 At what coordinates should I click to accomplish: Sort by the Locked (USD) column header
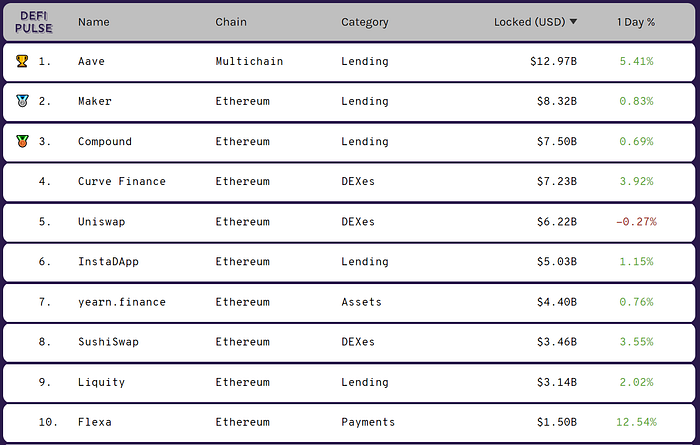coord(530,22)
